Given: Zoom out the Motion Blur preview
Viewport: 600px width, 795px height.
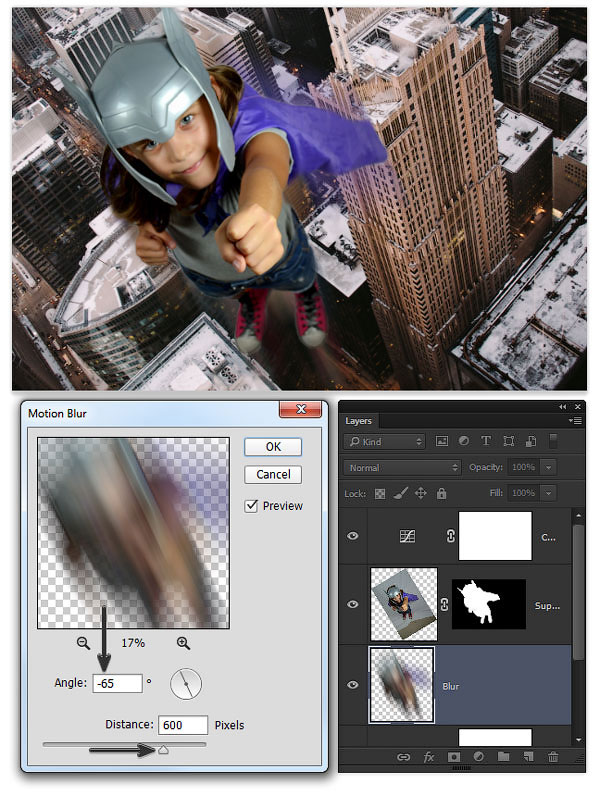Looking at the screenshot, I should point(83,643).
